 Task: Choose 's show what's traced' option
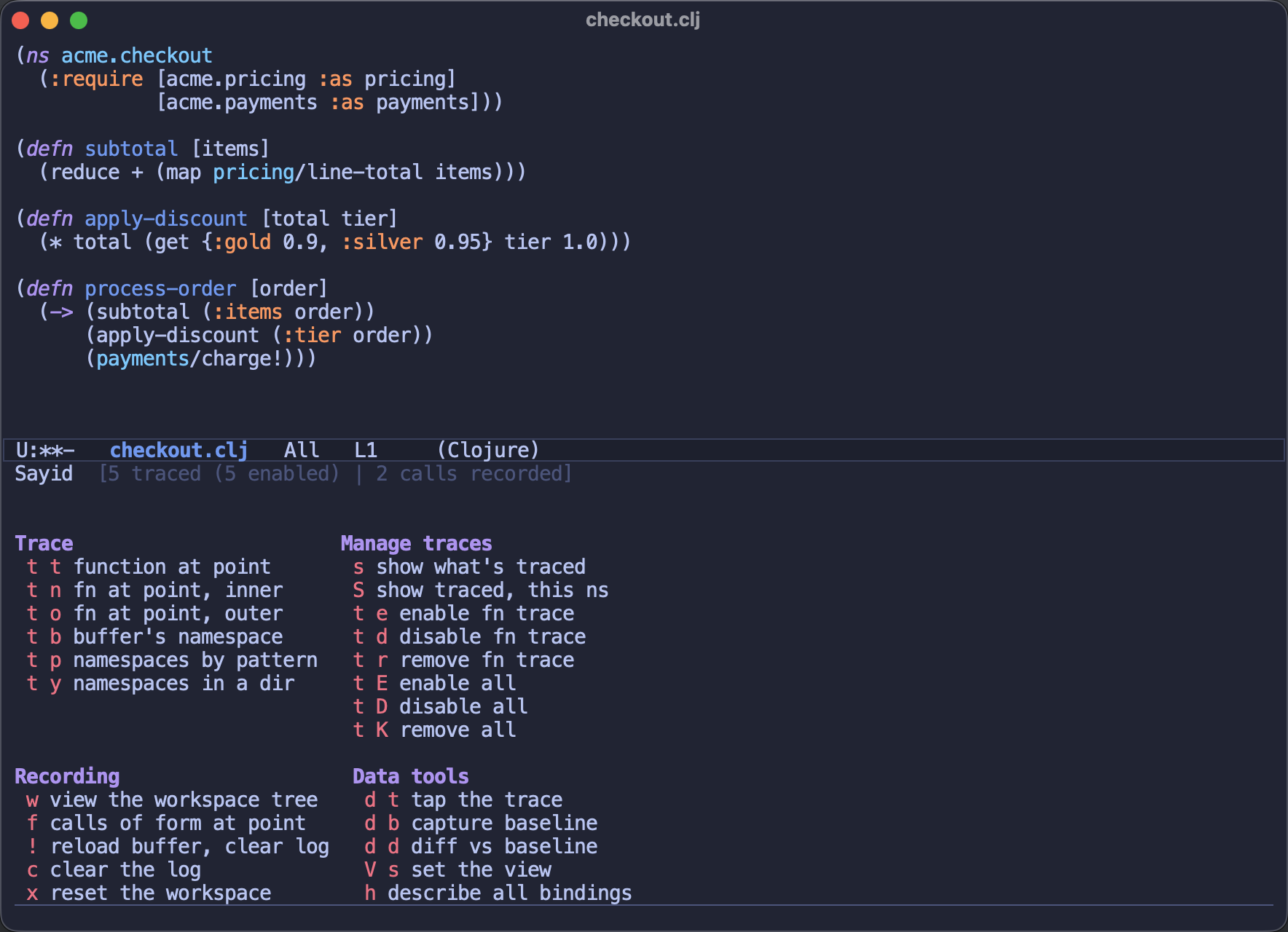pyautogui.click(x=469, y=566)
